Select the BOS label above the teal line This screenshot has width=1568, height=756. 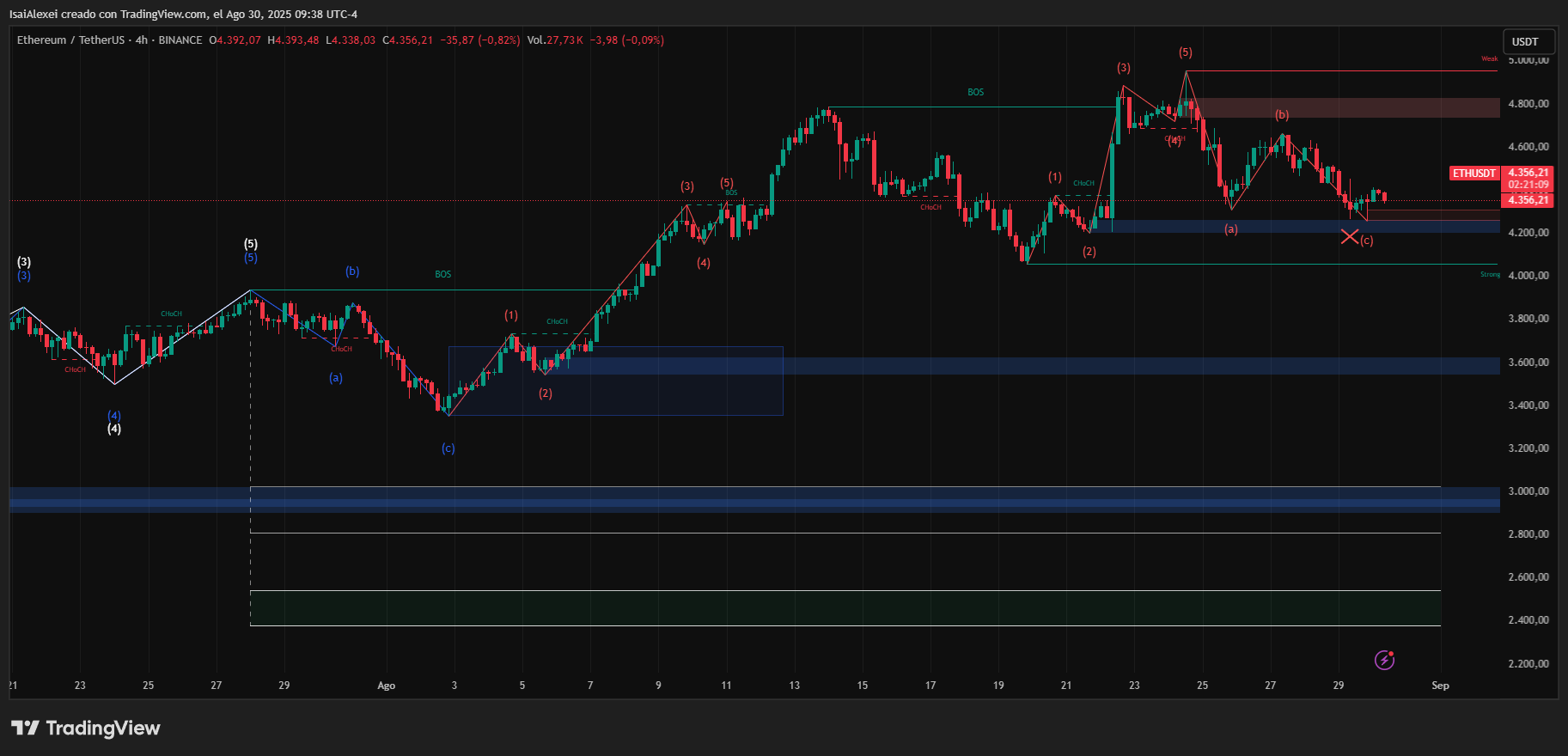[976, 92]
